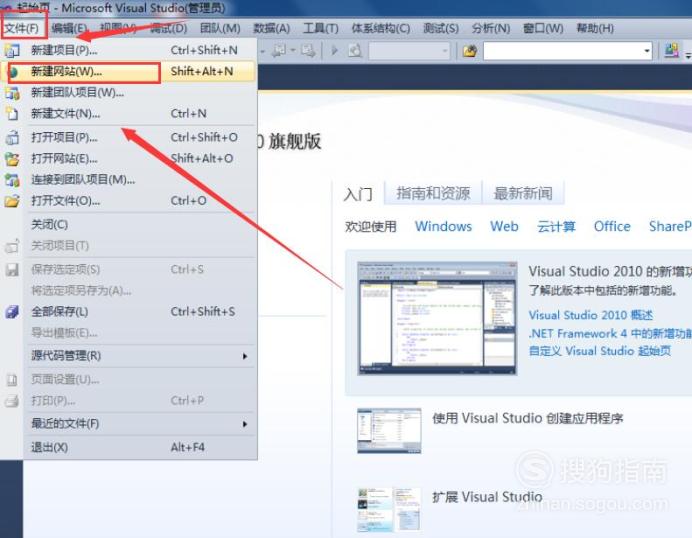This screenshot has height=538, width=692.
Task: Open the 窗口(W) menu
Action: [543, 28]
